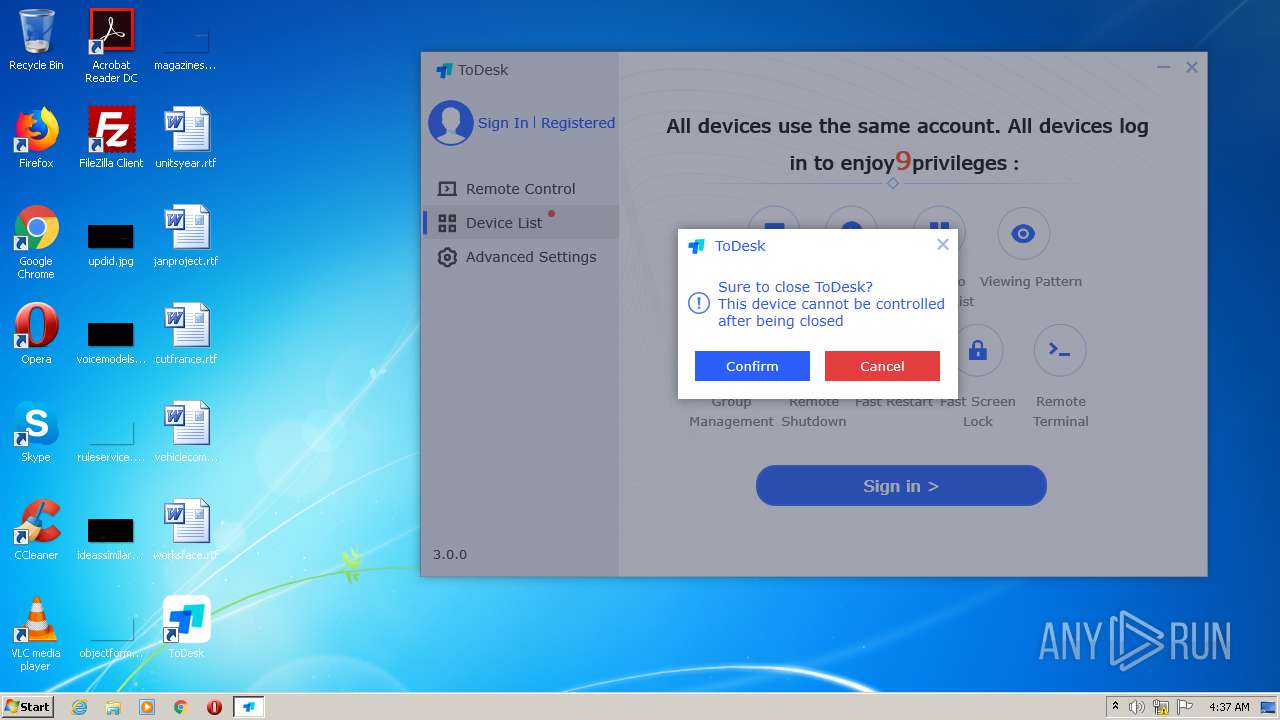
Task: Select the vehiclecom desktop file
Action: [x=186, y=432]
